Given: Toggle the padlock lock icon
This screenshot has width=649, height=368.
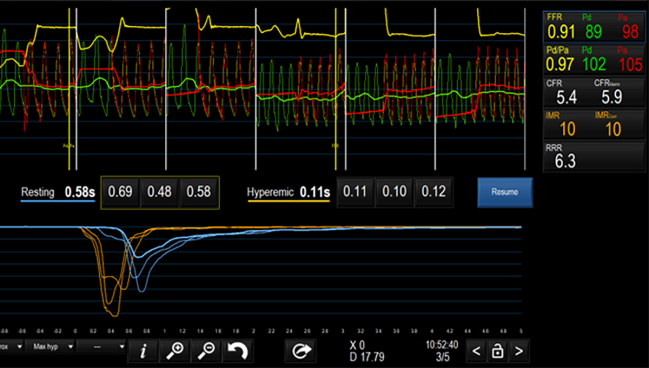Looking at the screenshot, I should [498, 351].
